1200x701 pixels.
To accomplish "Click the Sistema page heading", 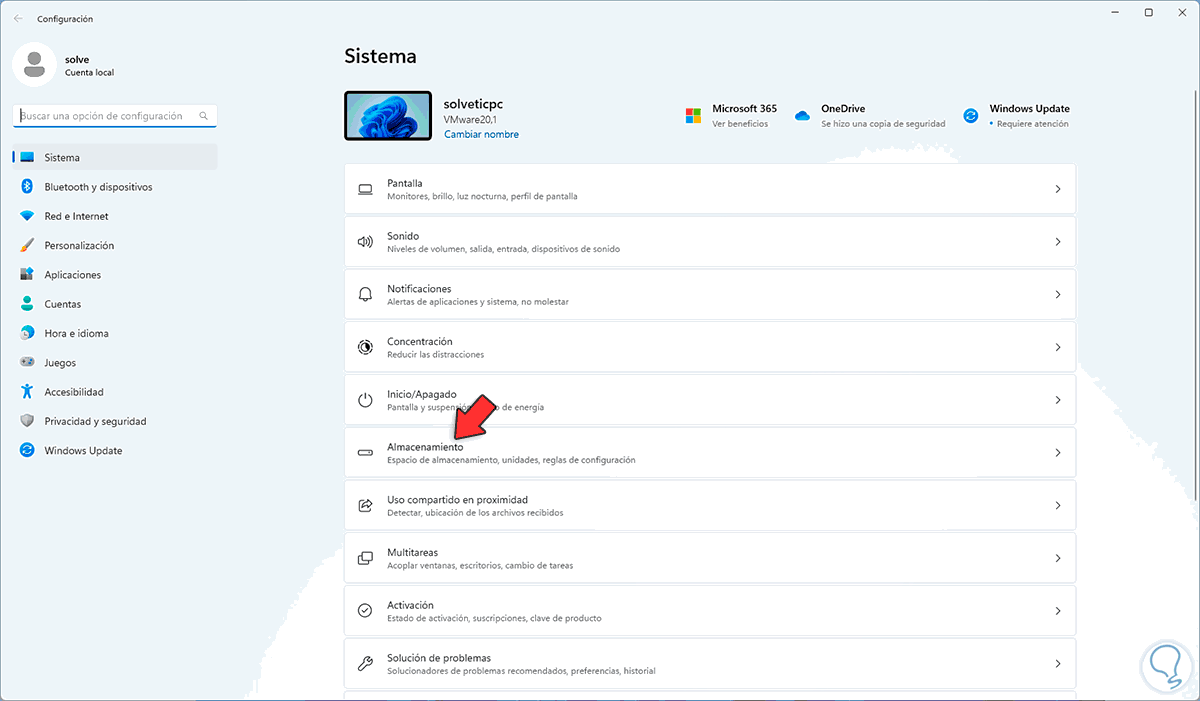I will pos(380,56).
